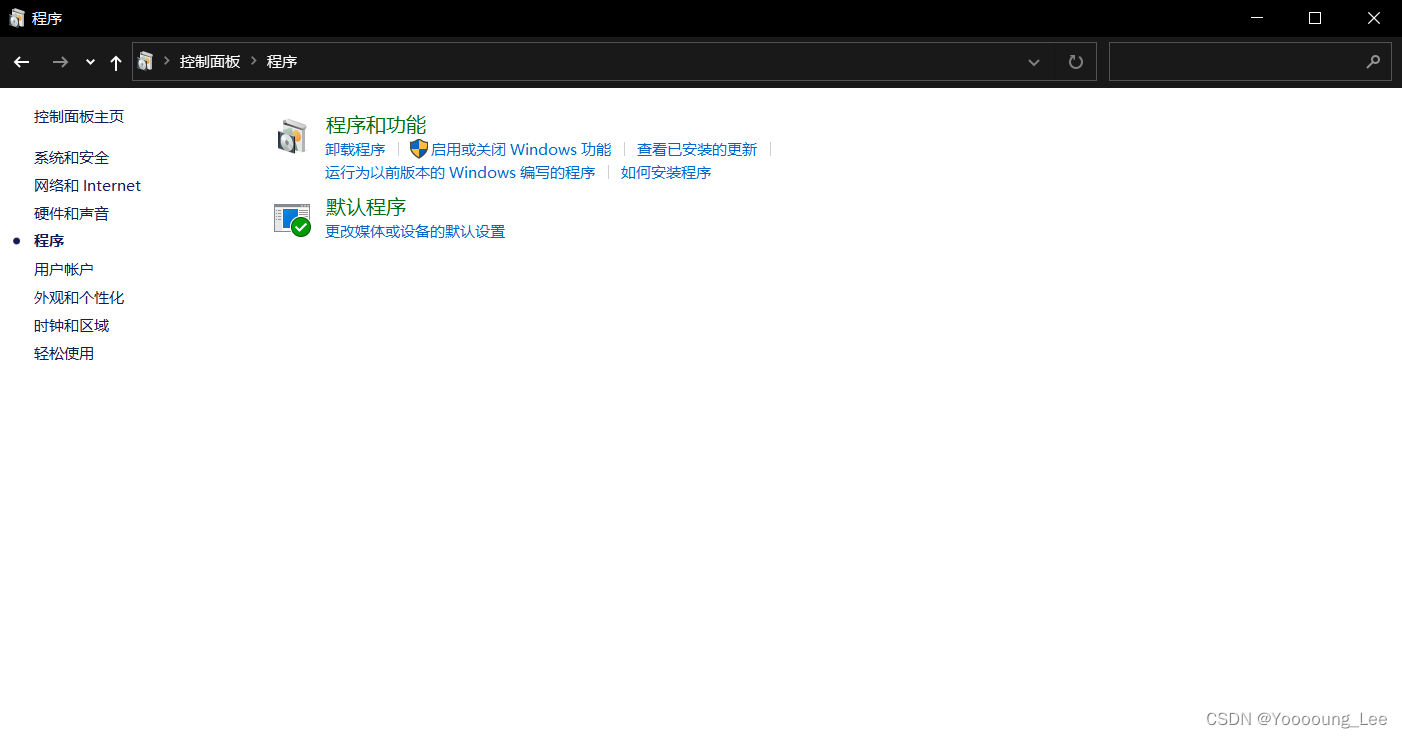1402x738 pixels.
Task: Refresh the Control Panel view
Action: (x=1076, y=62)
